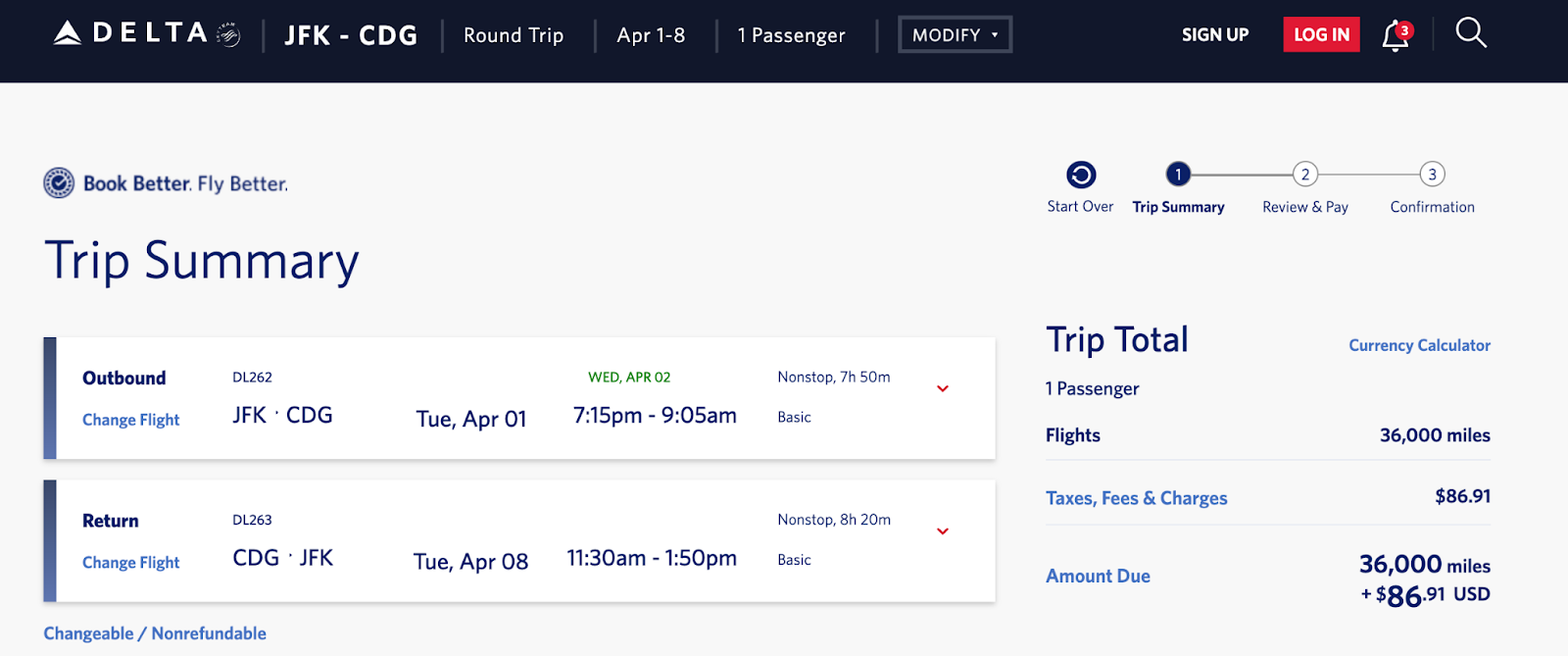This screenshot has width=1568, height=656.
Task: Click the search magnifier icon
Action: (1470, 33)
